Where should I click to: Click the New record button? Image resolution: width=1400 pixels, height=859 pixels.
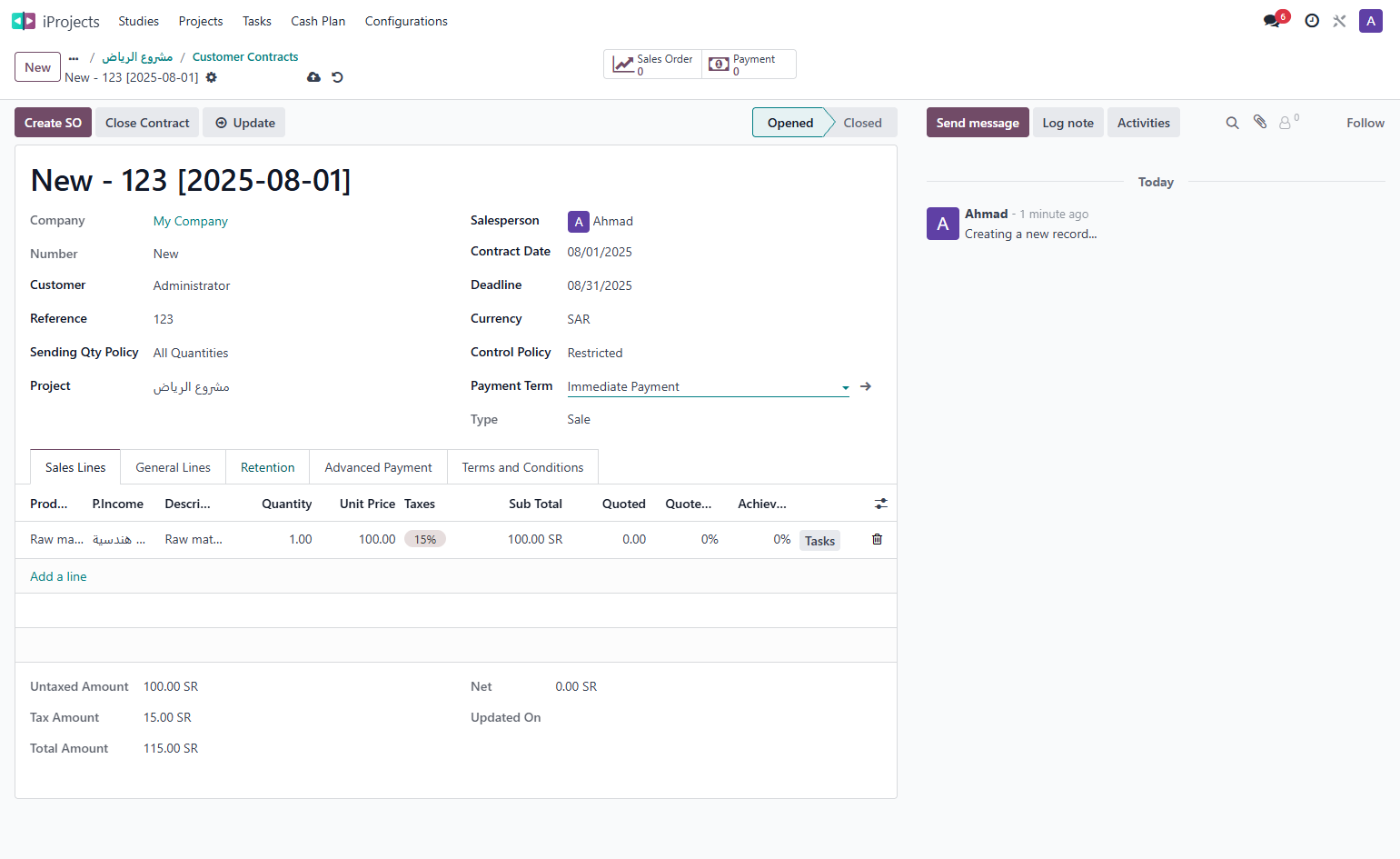(38, 67)
